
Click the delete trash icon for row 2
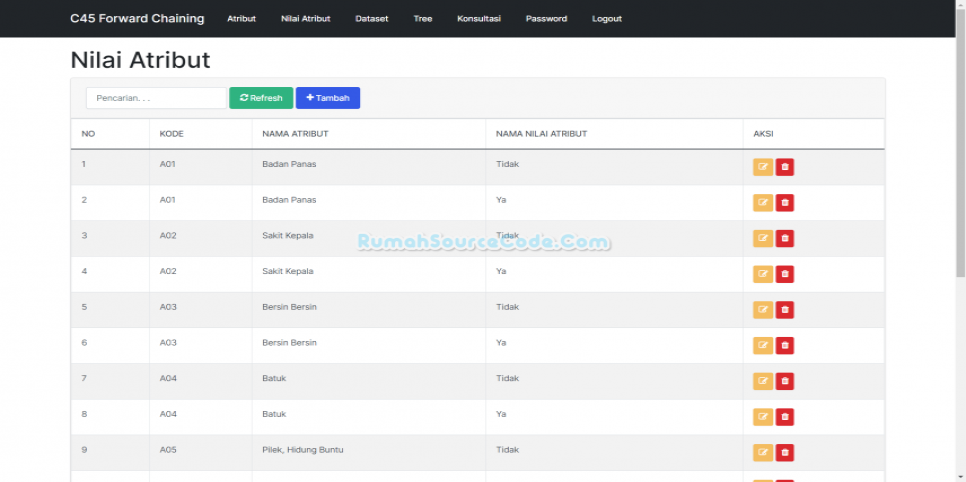click(x=785, y=203)
